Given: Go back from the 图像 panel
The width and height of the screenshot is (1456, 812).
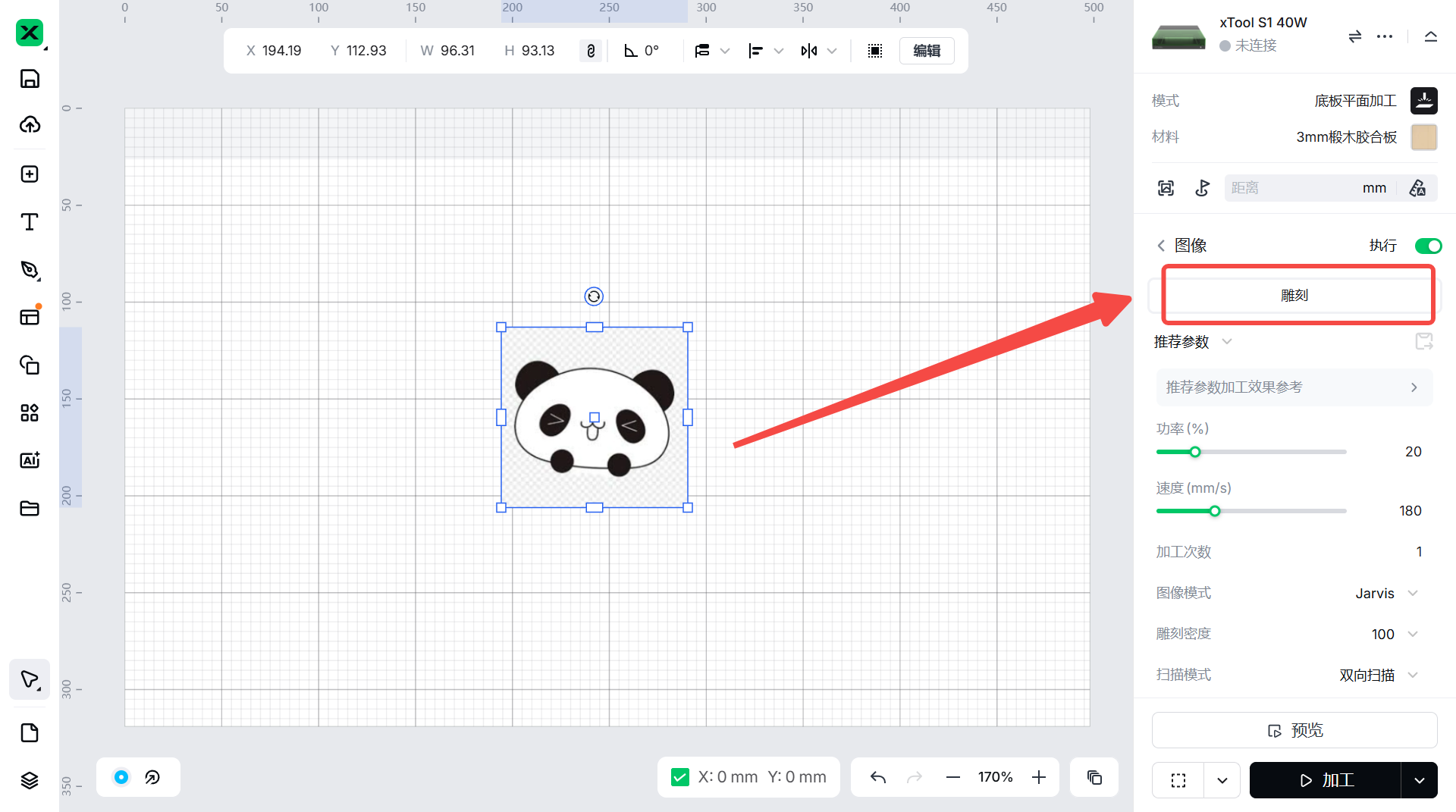Looking at the screenshot, I should (1161, 246).
